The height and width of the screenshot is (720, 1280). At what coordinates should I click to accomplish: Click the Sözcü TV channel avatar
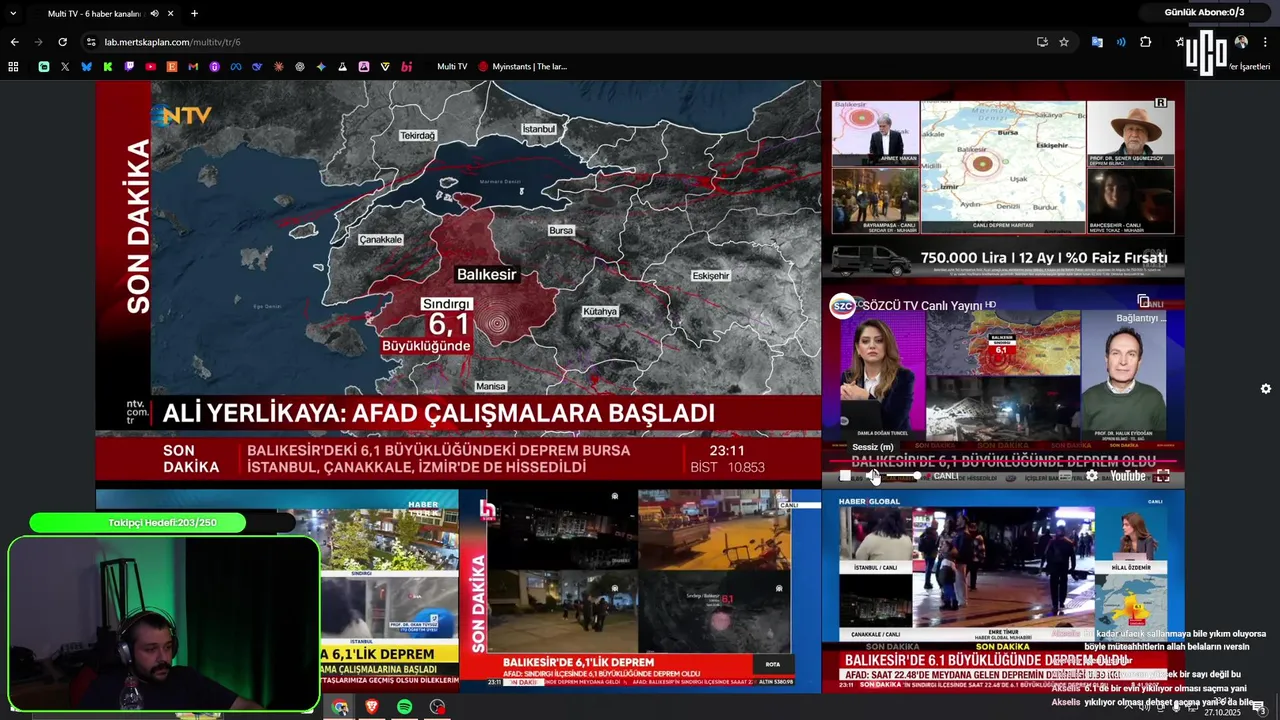click(843, 306)
